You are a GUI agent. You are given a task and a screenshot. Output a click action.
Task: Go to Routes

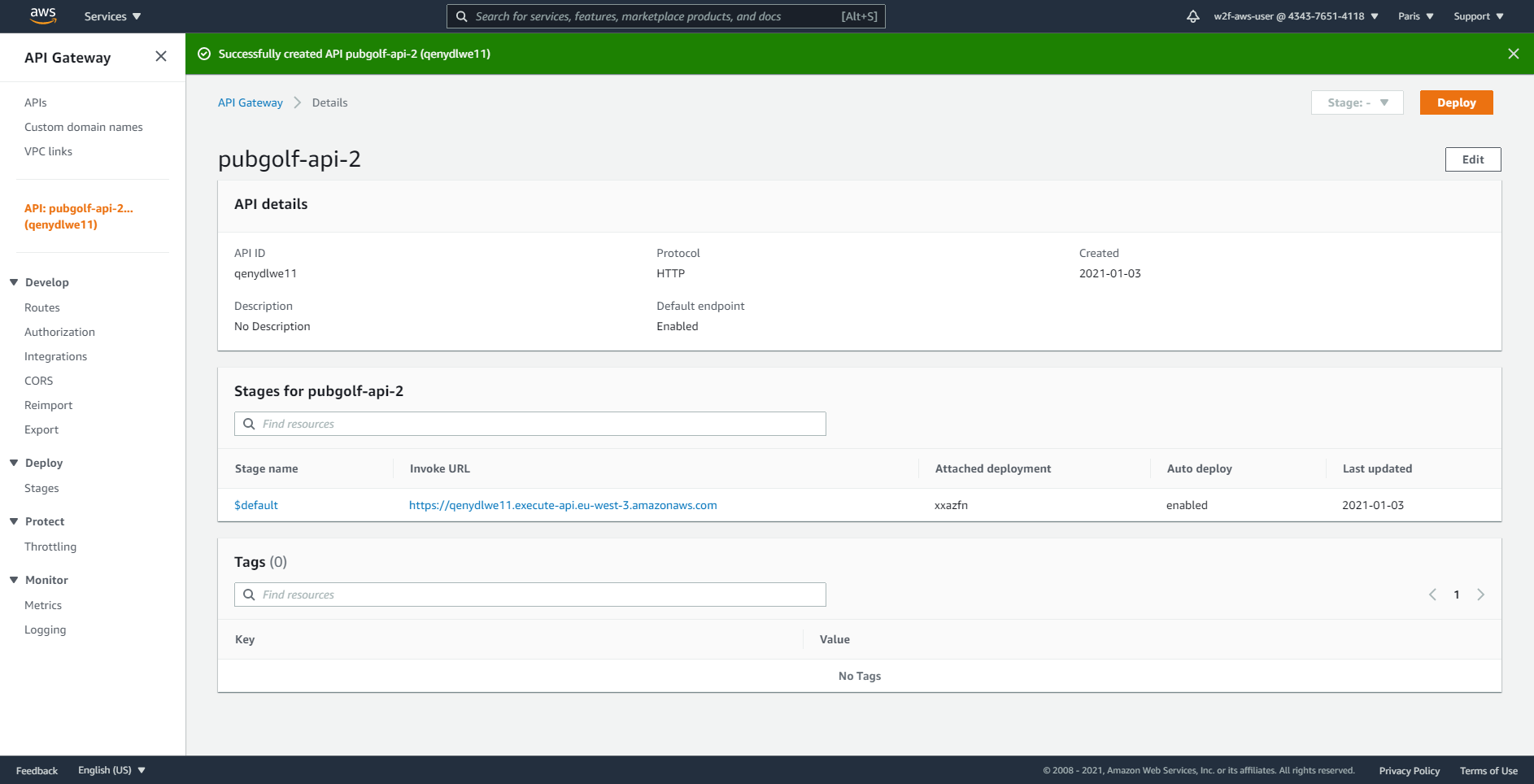click(42, 307)
